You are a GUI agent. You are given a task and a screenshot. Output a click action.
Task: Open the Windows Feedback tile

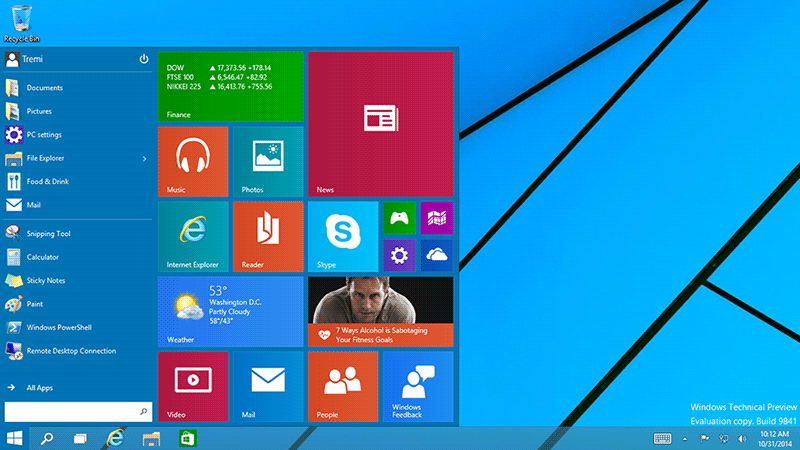click(418, 387)
